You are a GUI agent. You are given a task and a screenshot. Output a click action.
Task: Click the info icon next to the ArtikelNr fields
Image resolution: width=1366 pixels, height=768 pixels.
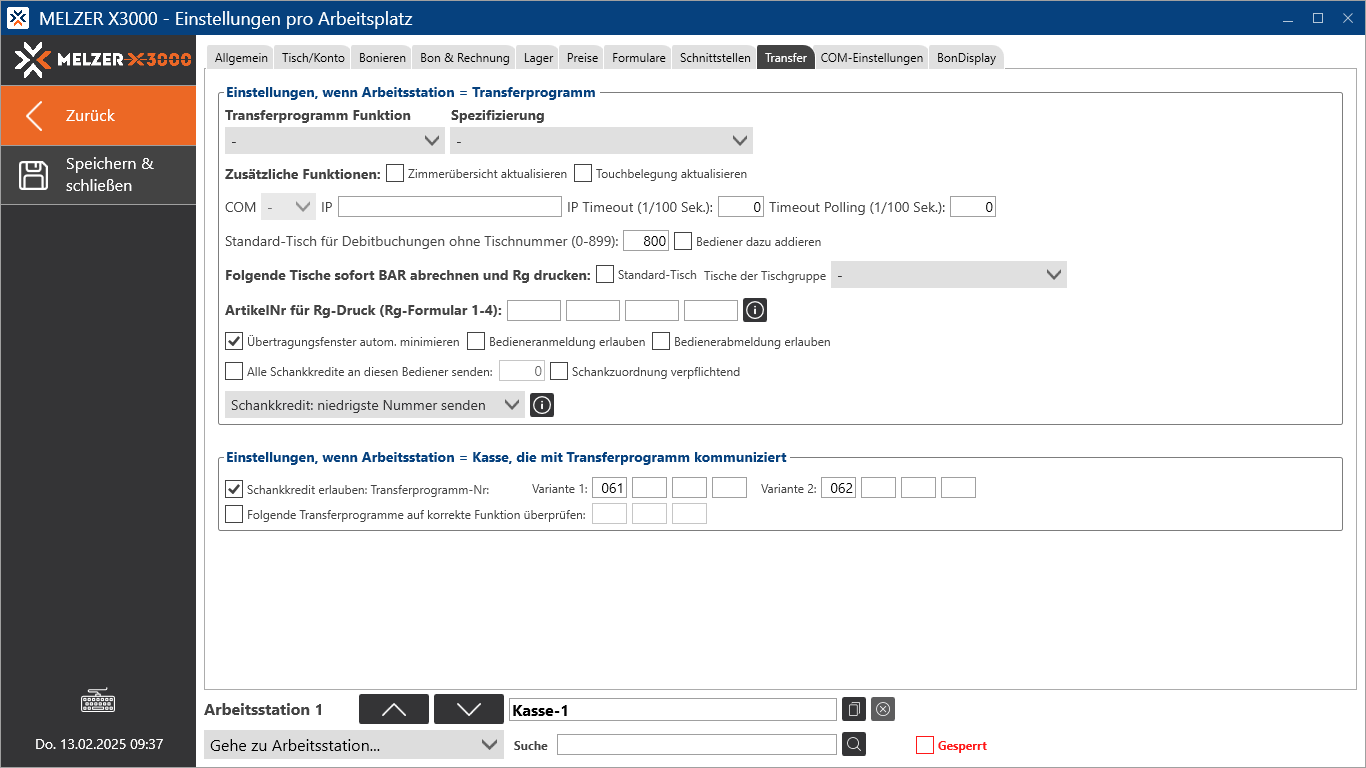pos(755,310)
